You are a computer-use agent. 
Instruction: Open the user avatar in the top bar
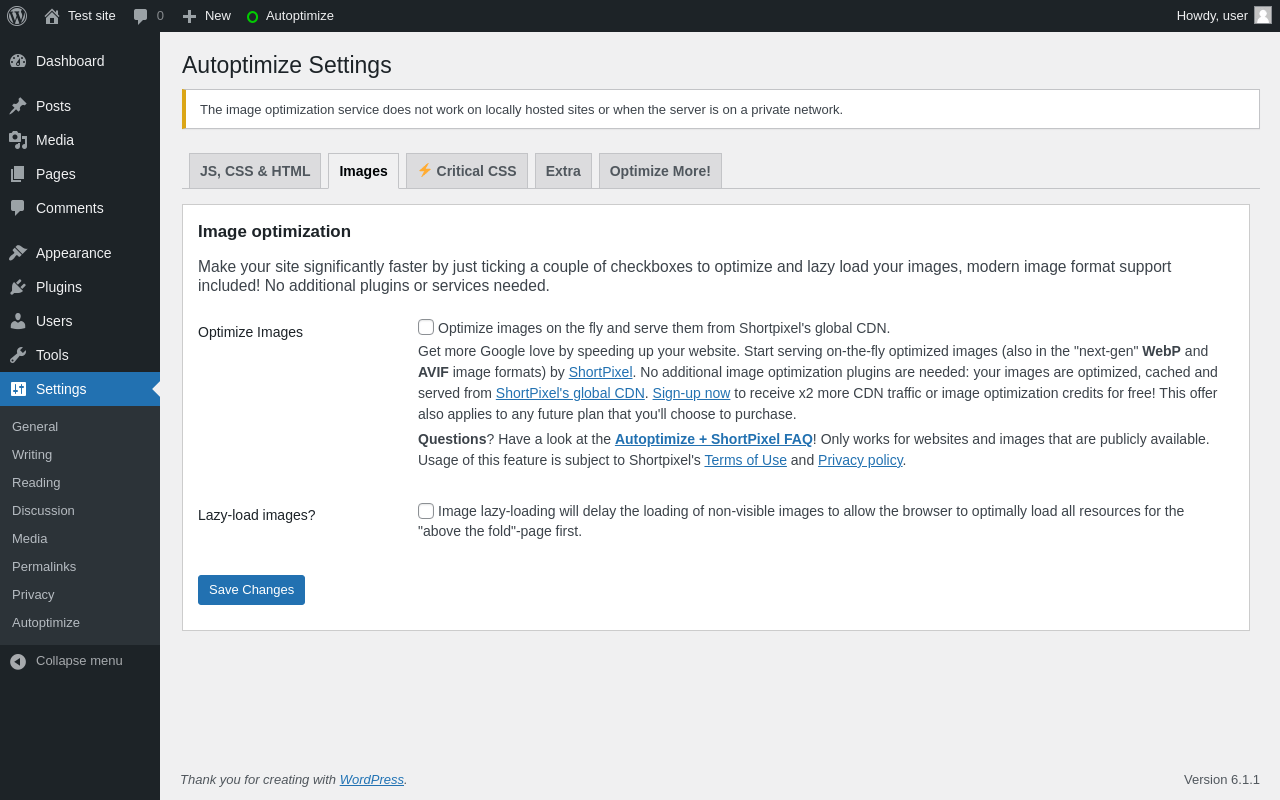point(1263,15)
